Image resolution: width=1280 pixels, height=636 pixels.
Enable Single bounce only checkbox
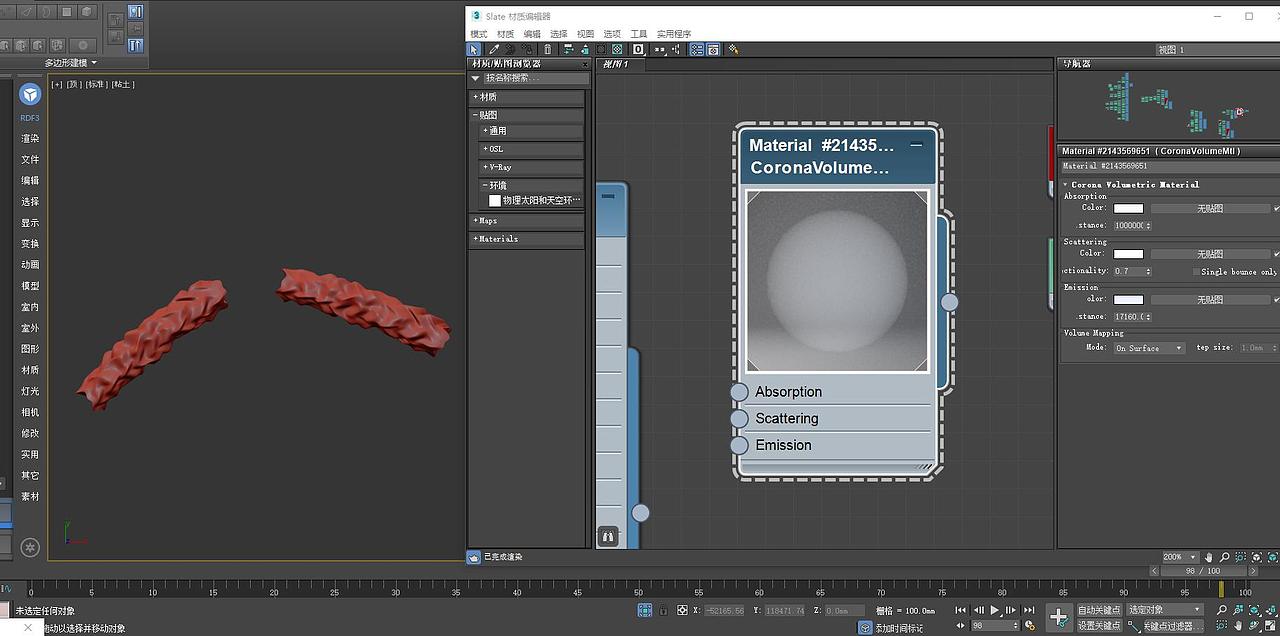point(1196,271)
